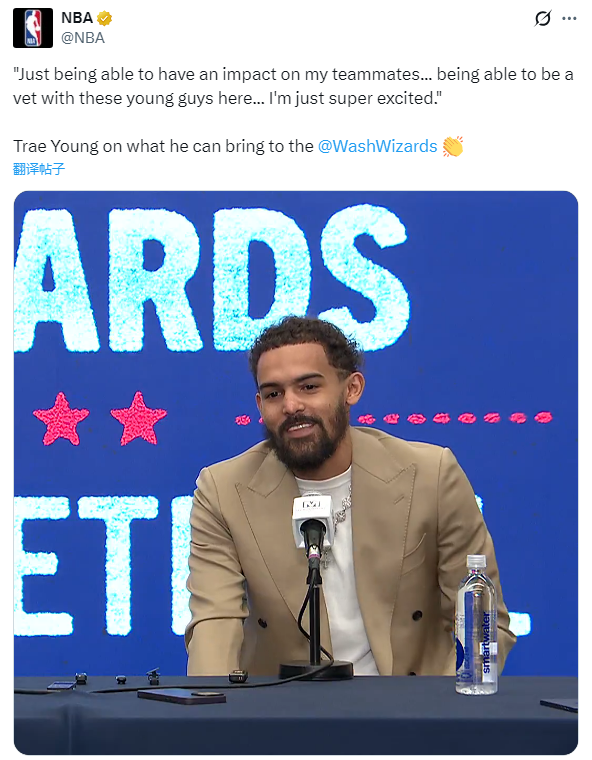Screen dimensions: 592x760
Task: Open the Trae Young press conference video
Action: tap(296, 473)
